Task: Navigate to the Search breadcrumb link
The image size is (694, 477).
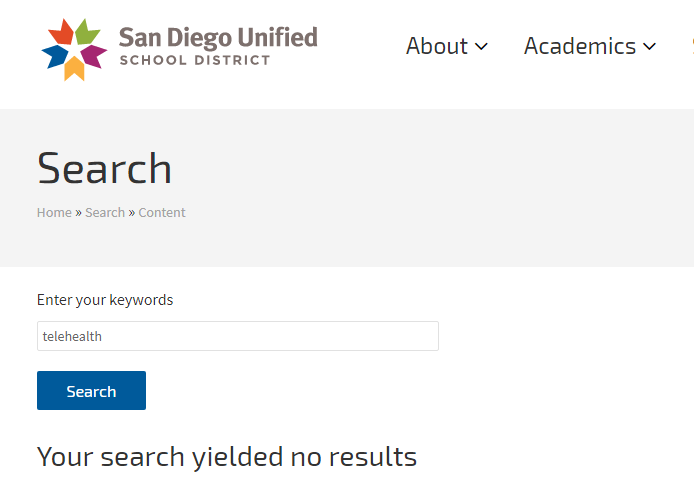Action: coord(105,212)
